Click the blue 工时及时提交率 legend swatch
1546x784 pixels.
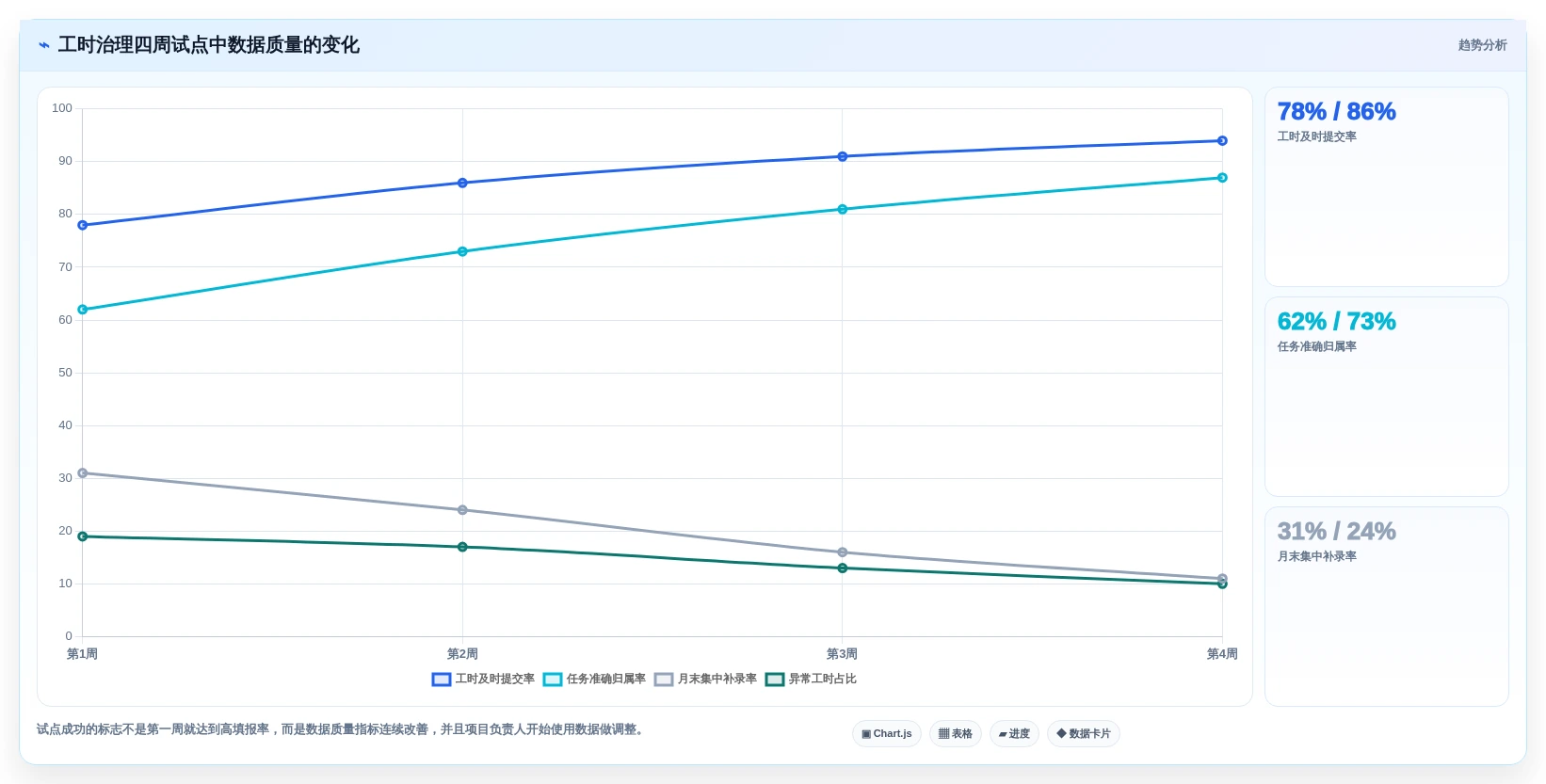(442, 680)
